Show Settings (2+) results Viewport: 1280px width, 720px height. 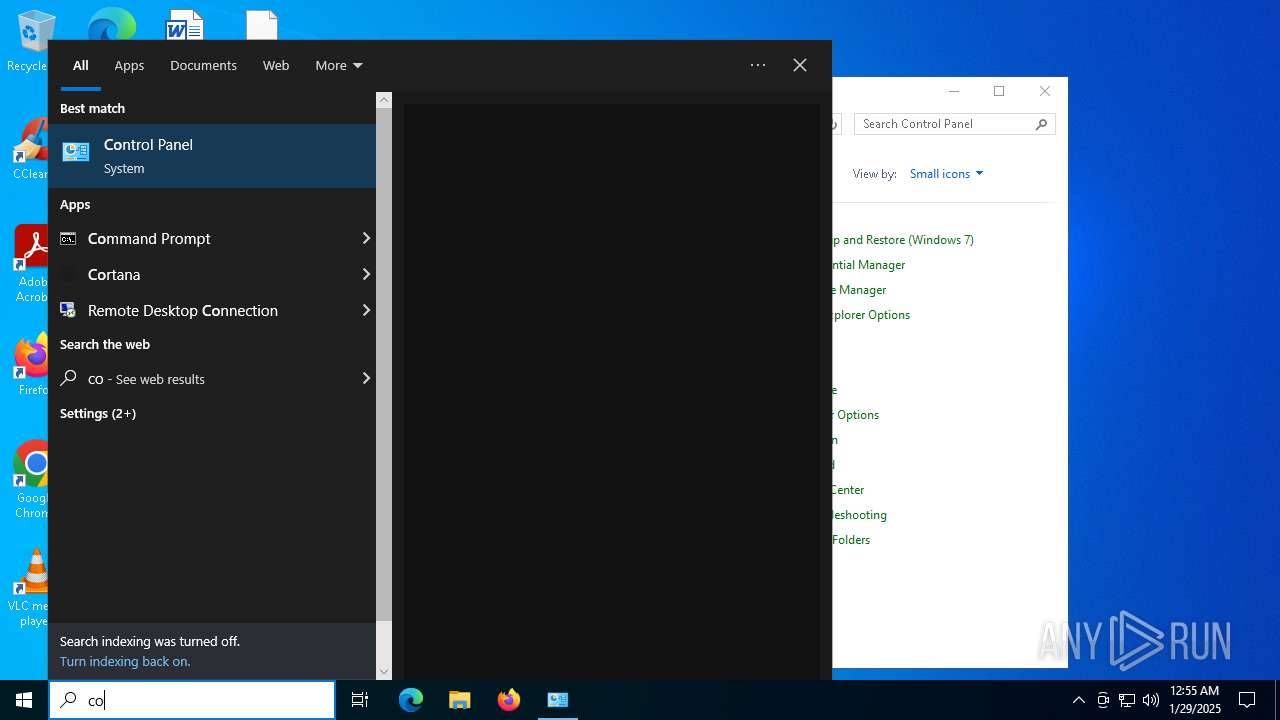click(98, 413)
